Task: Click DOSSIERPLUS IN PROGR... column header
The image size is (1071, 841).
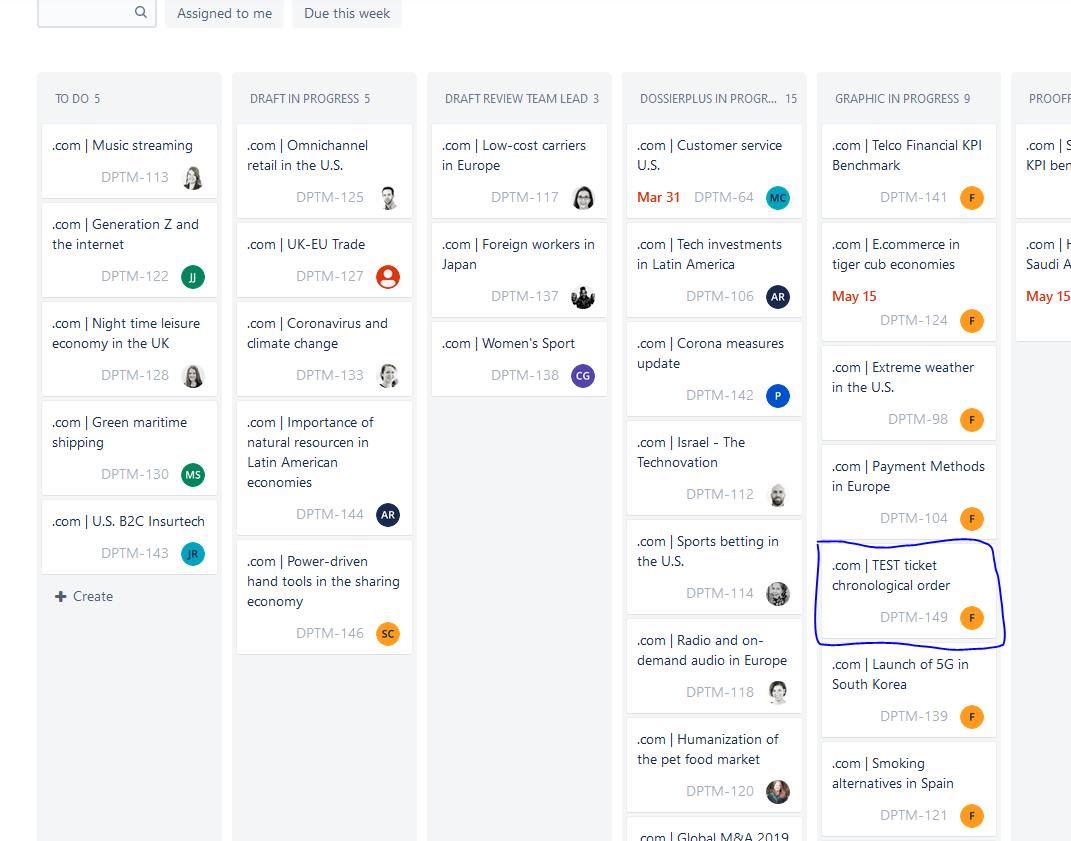Action: tap(718, 98)
